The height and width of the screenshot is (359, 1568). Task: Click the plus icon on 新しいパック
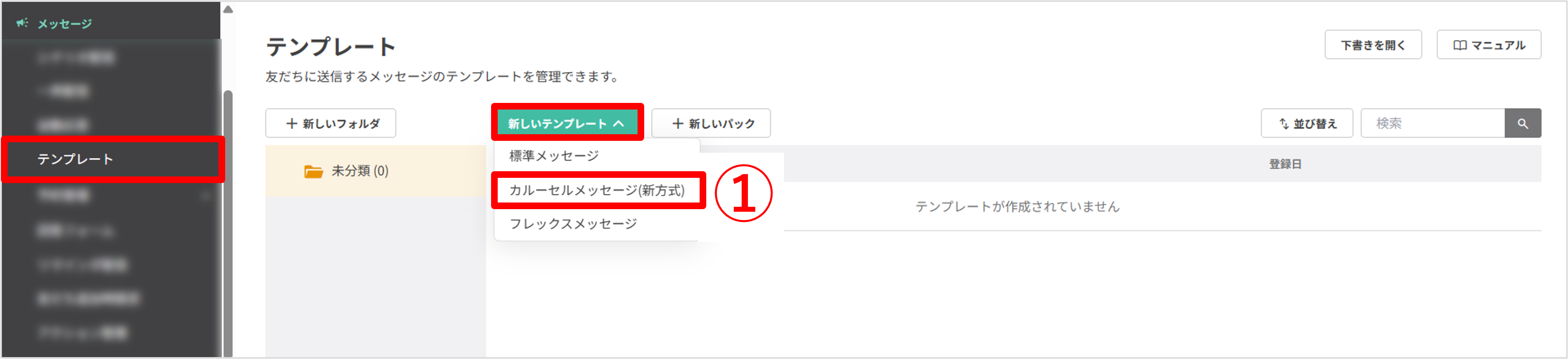677,124
